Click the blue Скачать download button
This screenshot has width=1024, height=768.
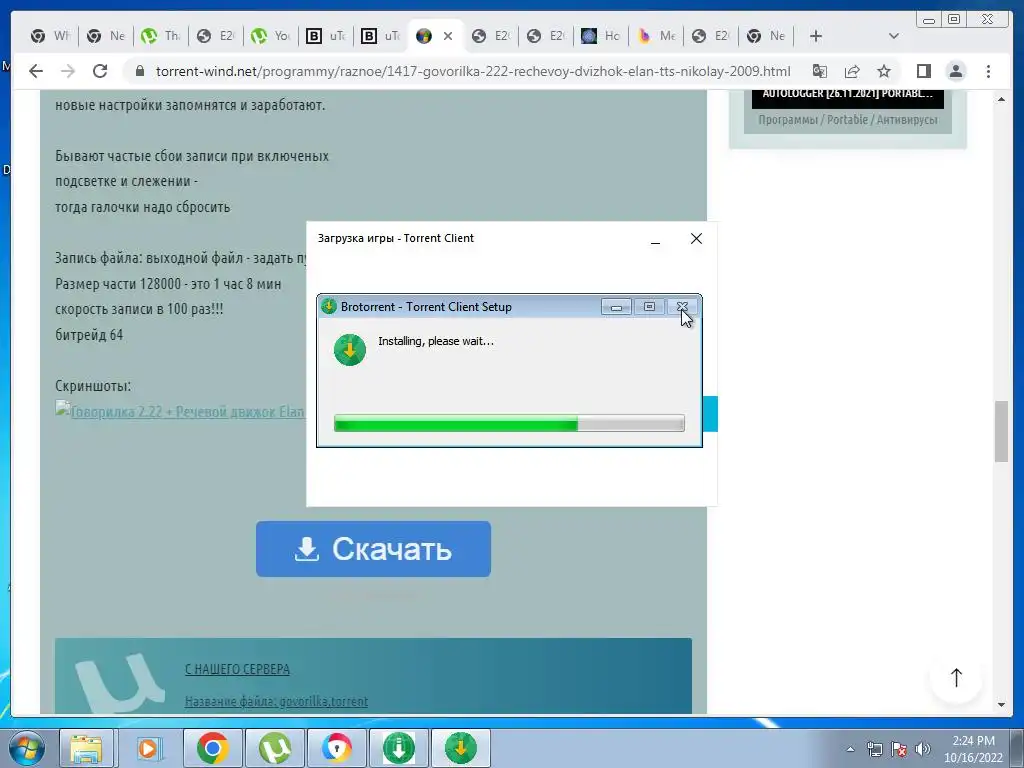tap(373, 549)
